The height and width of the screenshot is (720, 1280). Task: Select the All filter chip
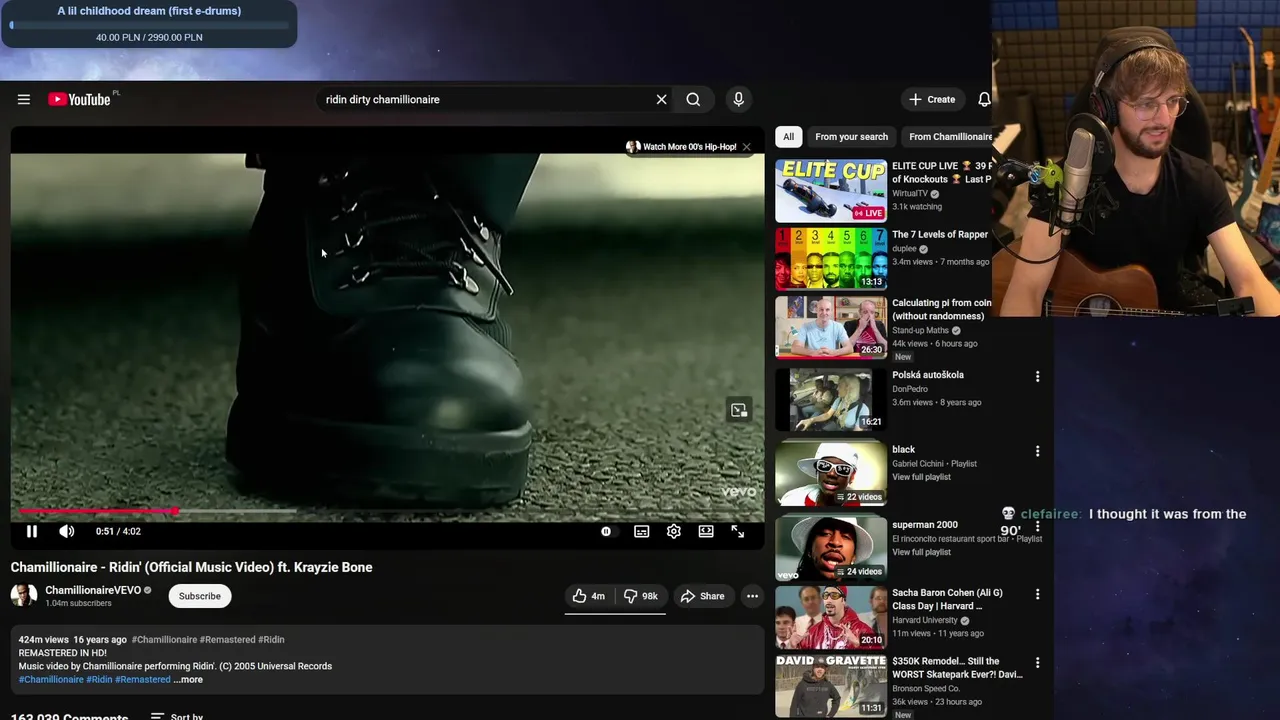(789, 137)
